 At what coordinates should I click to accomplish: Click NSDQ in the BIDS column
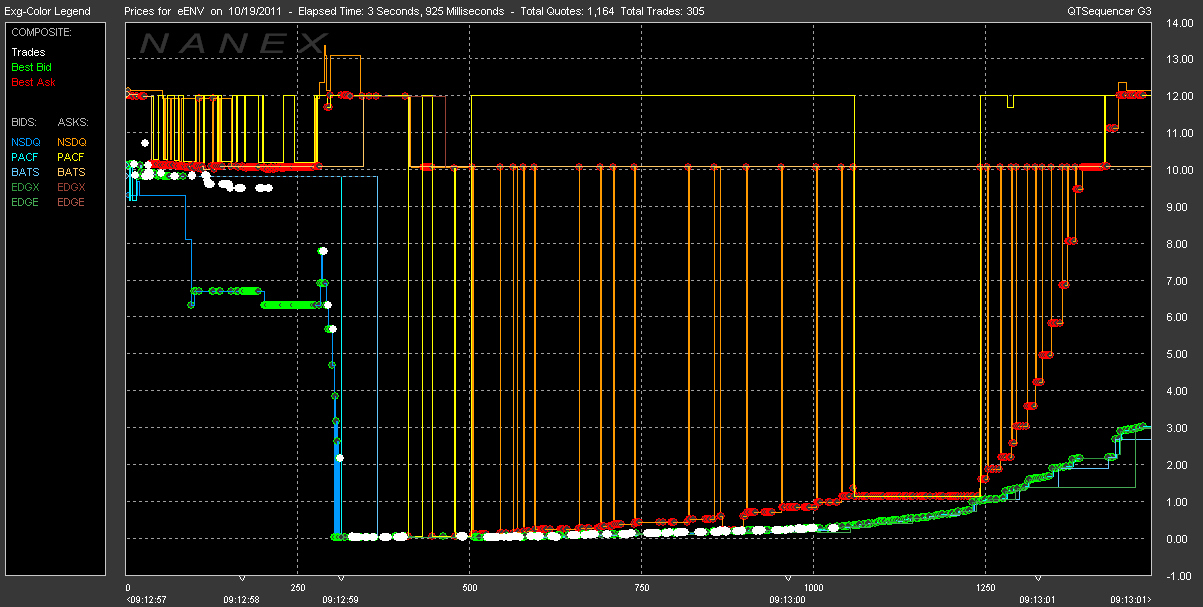click(26, 142)
